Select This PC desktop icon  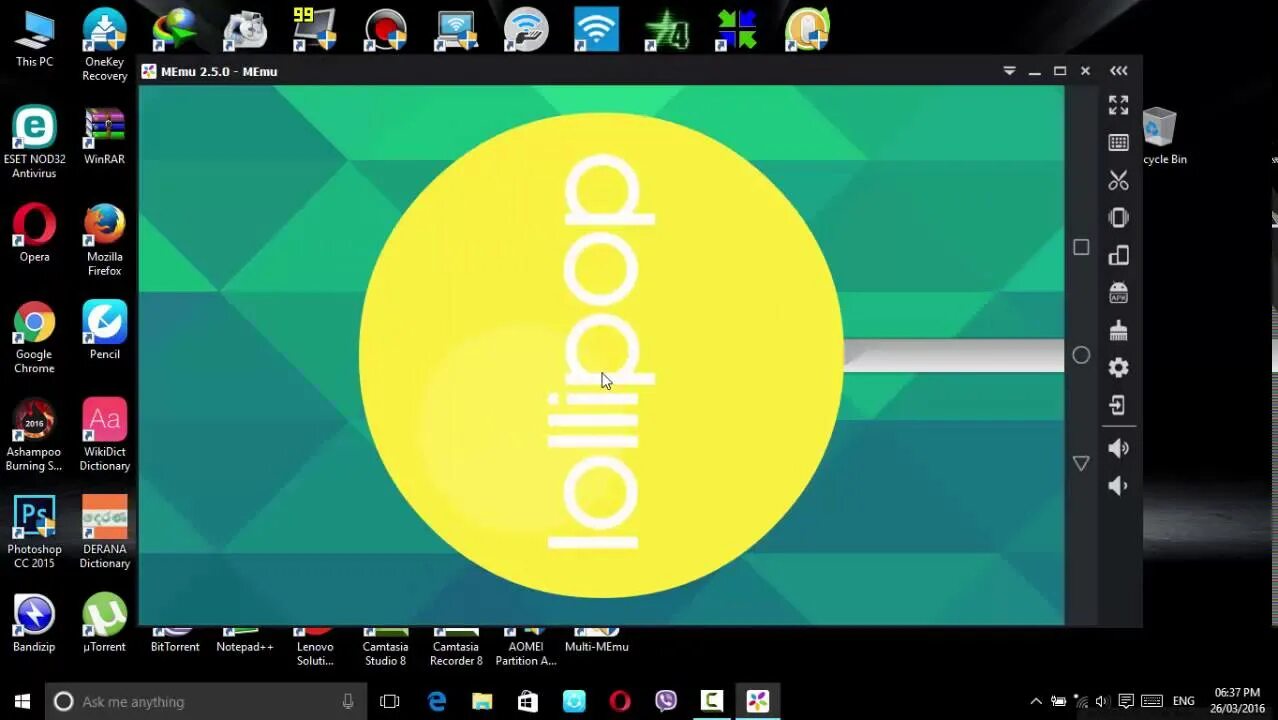tap(34, 40)
